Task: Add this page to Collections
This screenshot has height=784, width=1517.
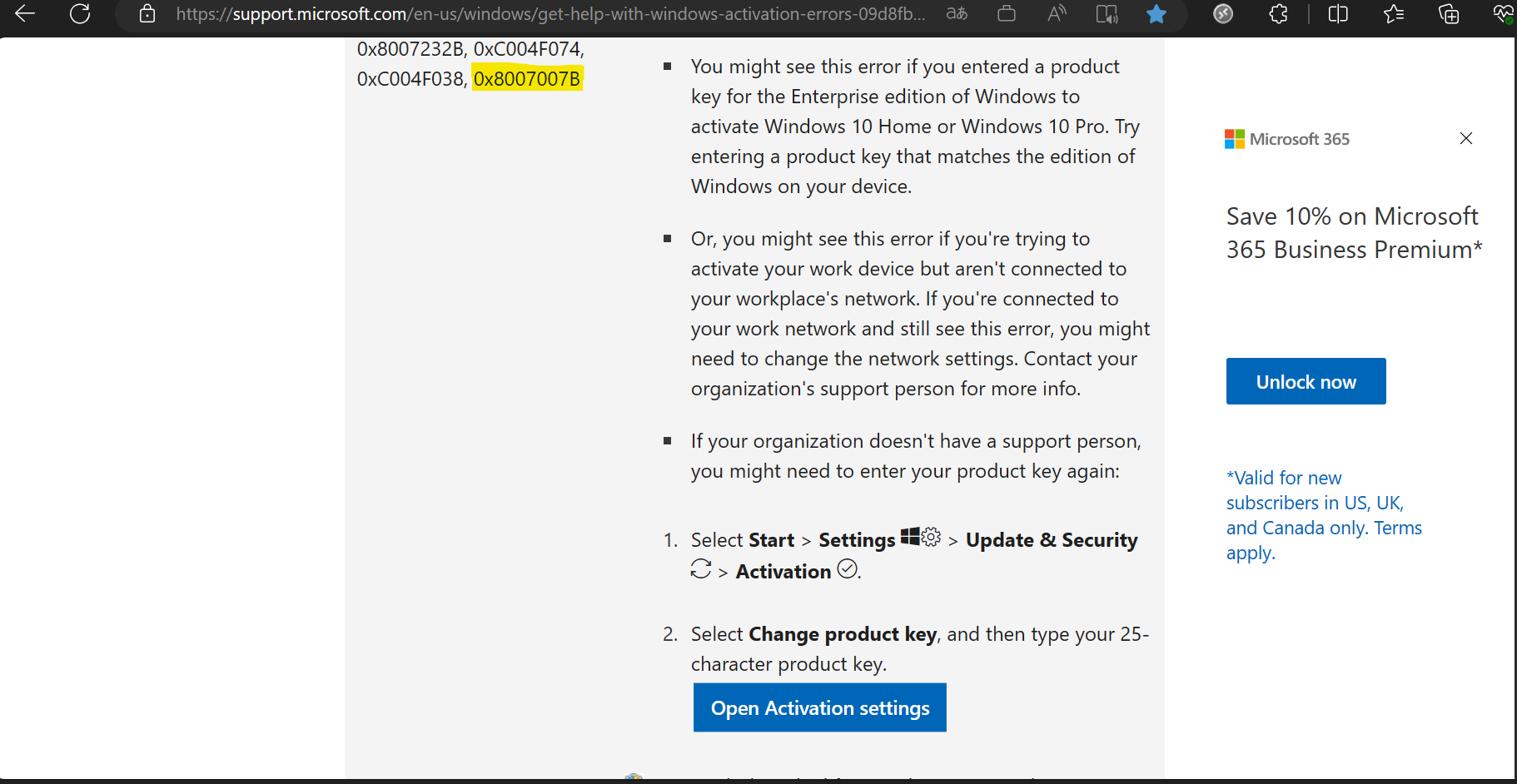Action: tap(1448, 14)
